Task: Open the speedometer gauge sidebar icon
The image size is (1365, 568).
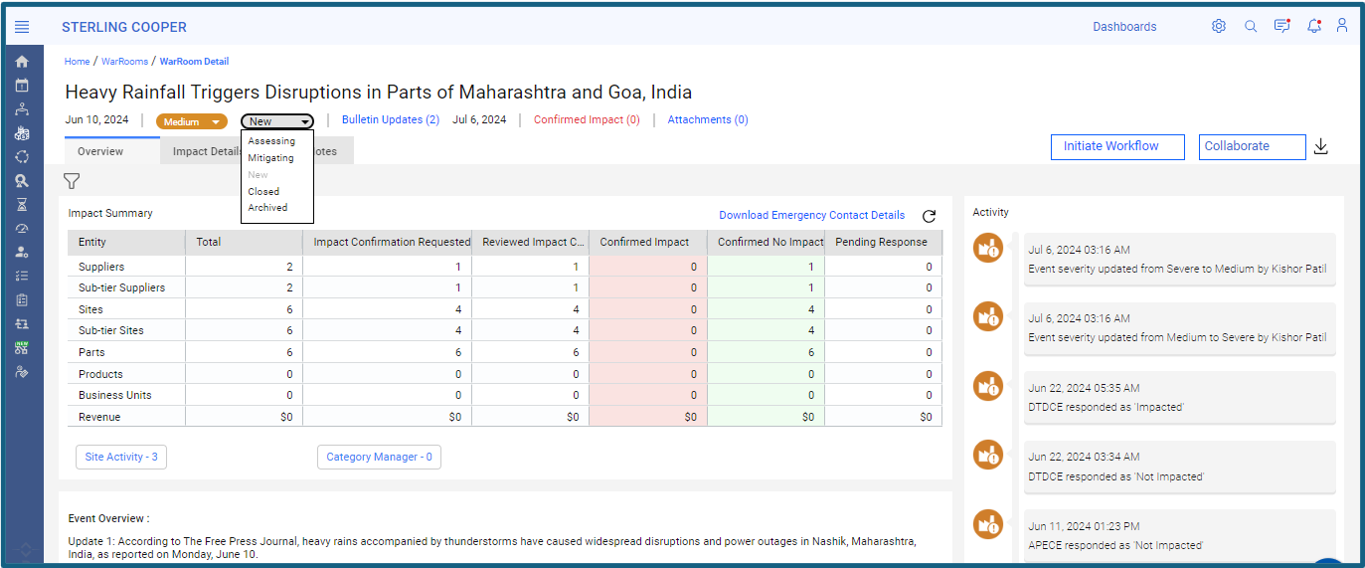Action: pos(22,229)
